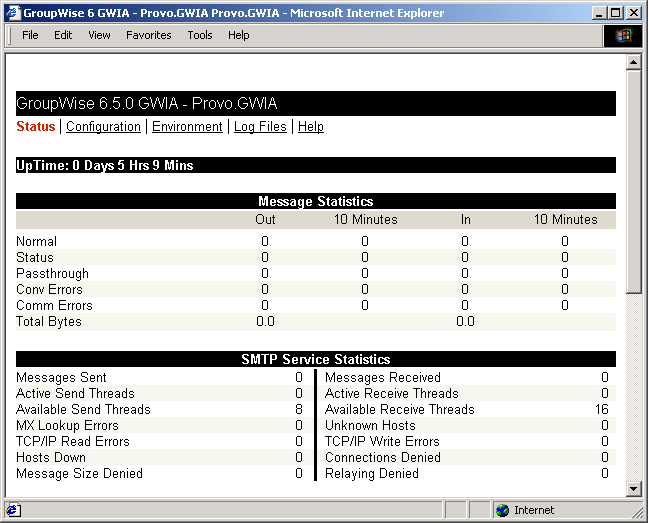The height and width of the screenshot is (523, 648).
Task: Click the Available Send Threads value 8
Action: tap(299, 409)
